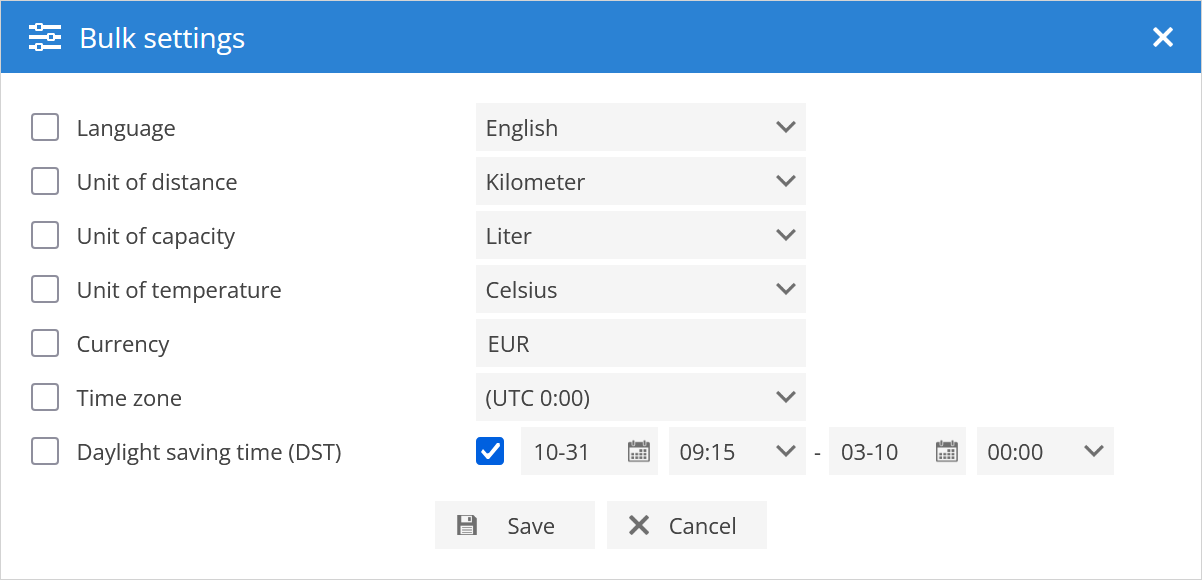Uncheck the blue DST enabled checkbox

(x=490, y=452)
